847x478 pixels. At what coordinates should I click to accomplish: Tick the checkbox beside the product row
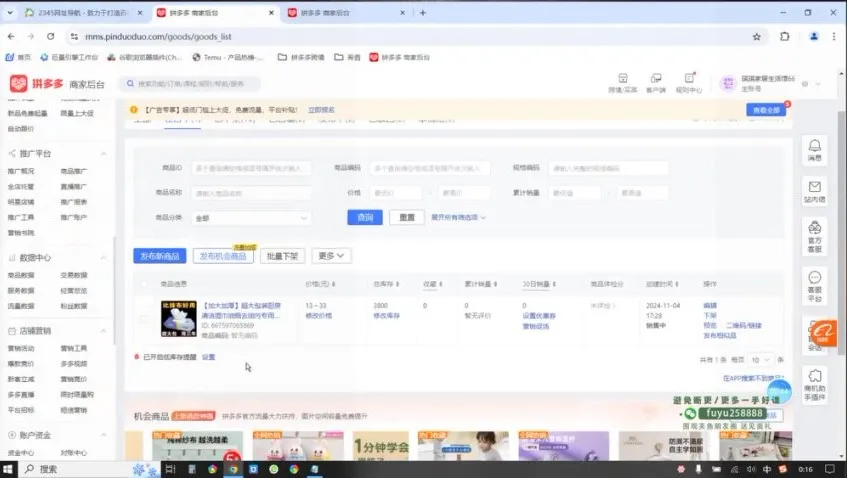tap(144, 319)
